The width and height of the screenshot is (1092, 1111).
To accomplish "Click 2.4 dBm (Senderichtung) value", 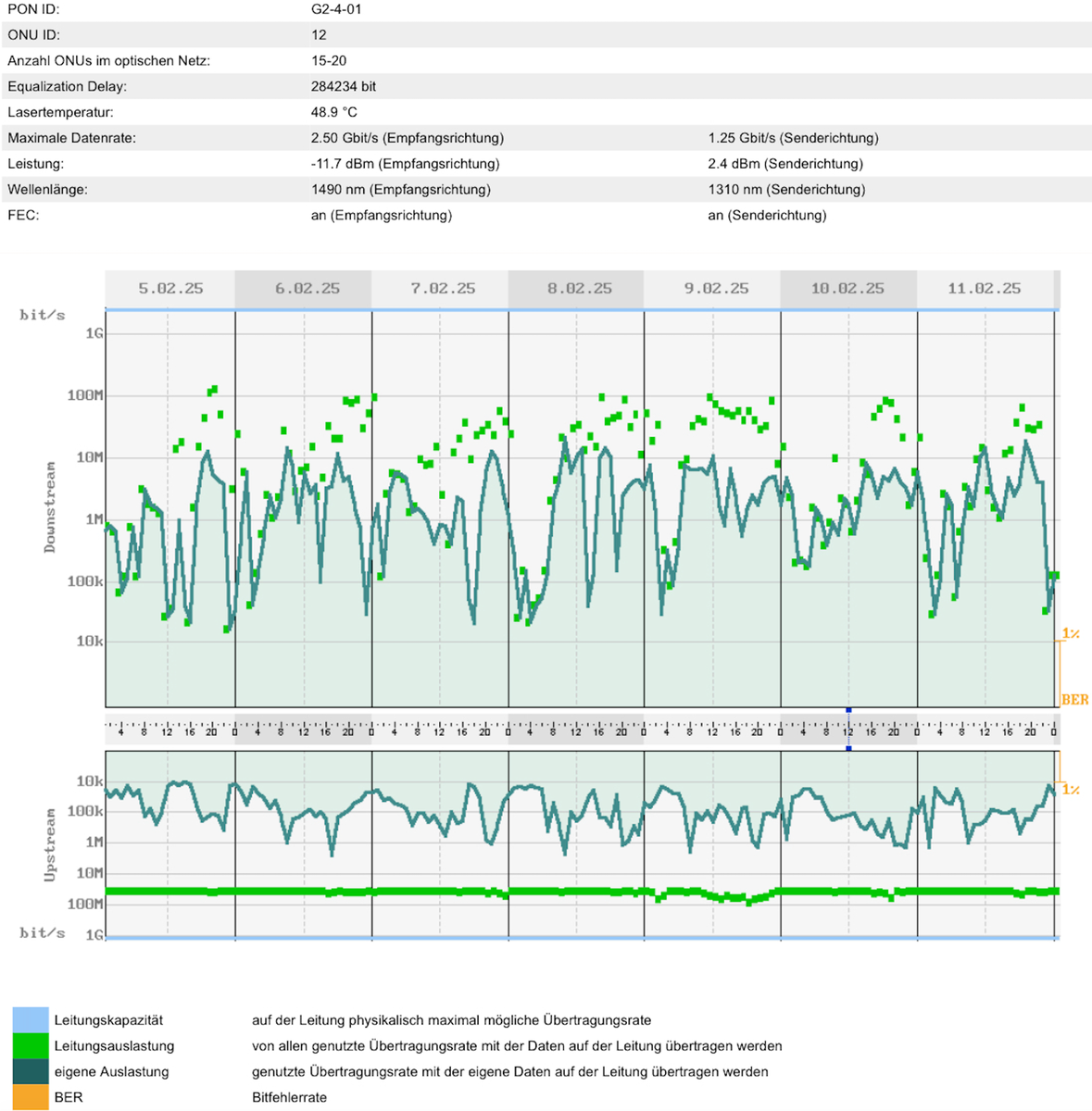I will coord(785,164).
